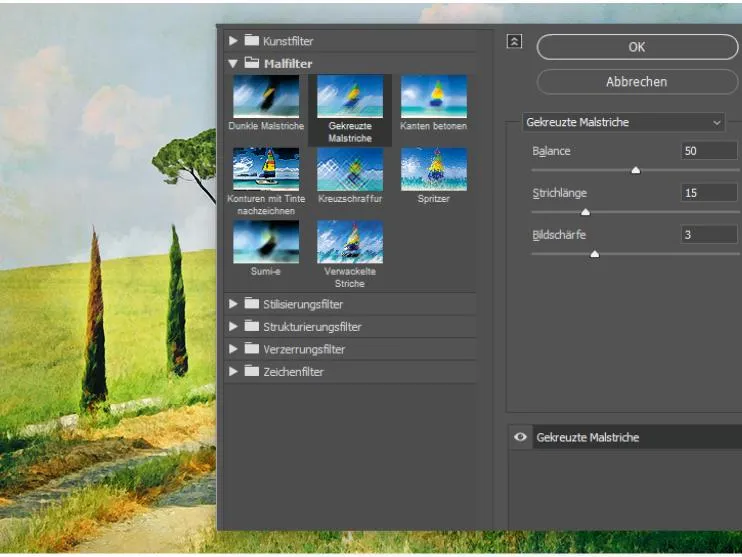This screenshot has height=557, width=742.
Task: Click the Balance slider handle
Action: [x=635, y=170]
